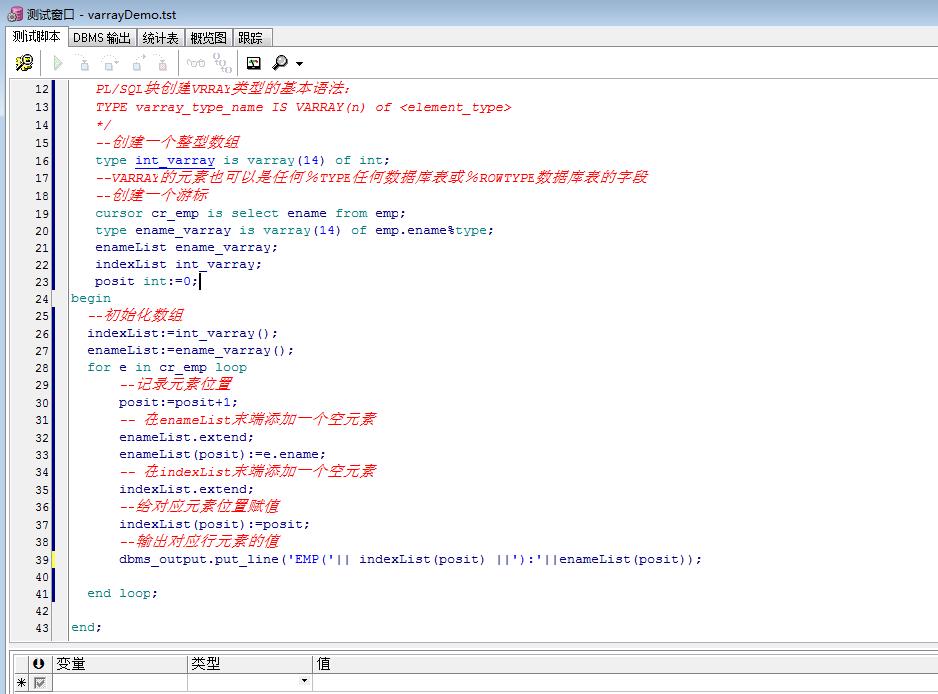Click comment '--创建一个整型数组' on line 15
Image resolution: width=938 pixels, height=694 pixels.
point(168,142)
